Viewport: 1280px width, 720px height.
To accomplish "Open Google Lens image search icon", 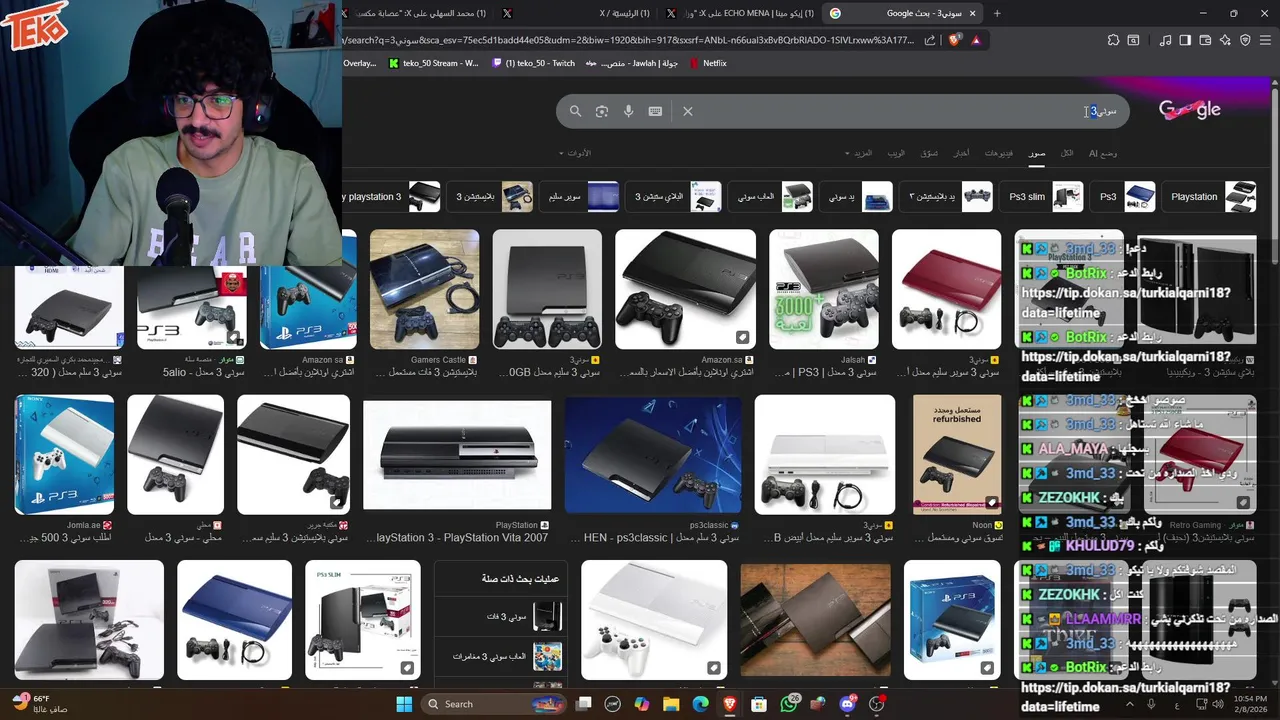I will (x=601, y=111).
